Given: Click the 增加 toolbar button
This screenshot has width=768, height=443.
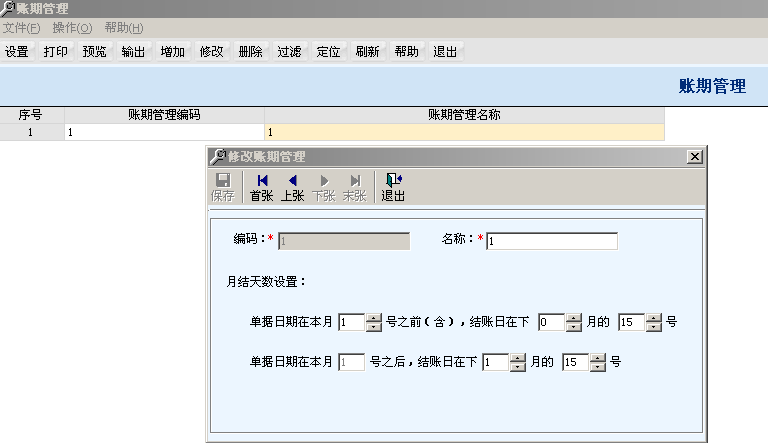Looking at the screenshot, I should point(172,51).
